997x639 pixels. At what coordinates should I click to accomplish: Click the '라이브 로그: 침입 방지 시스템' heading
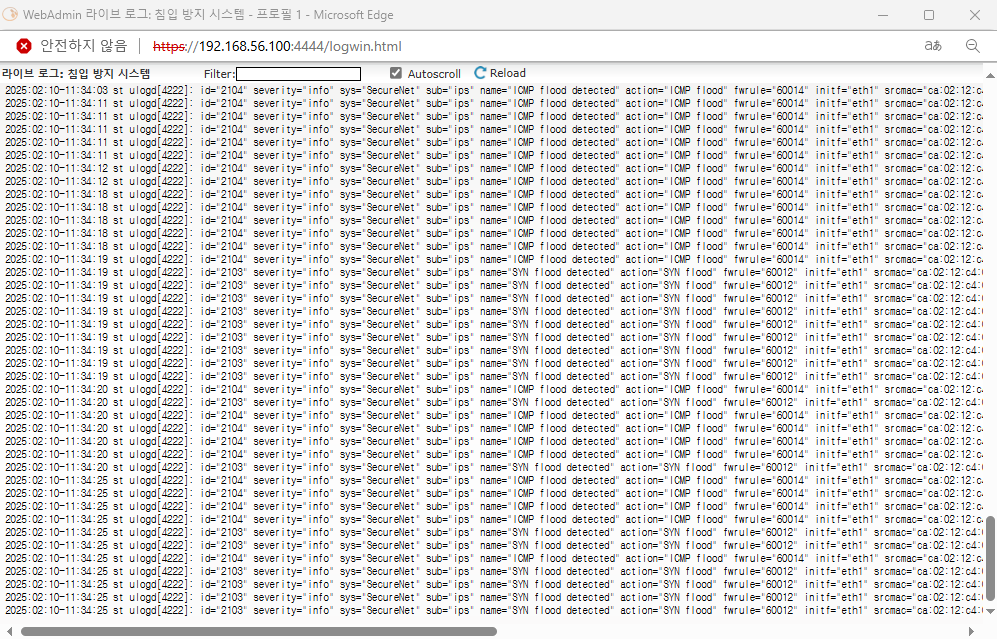(x=76, y=74)
